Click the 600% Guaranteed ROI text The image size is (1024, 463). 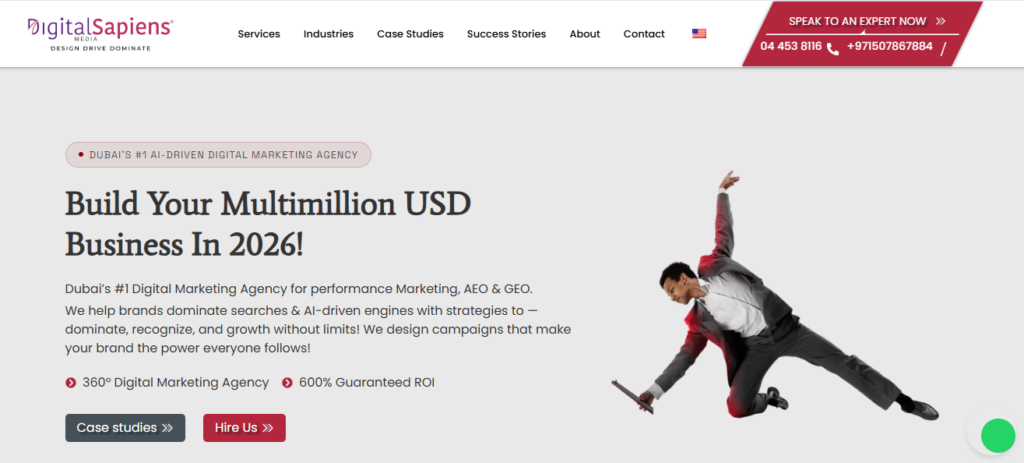366,383
